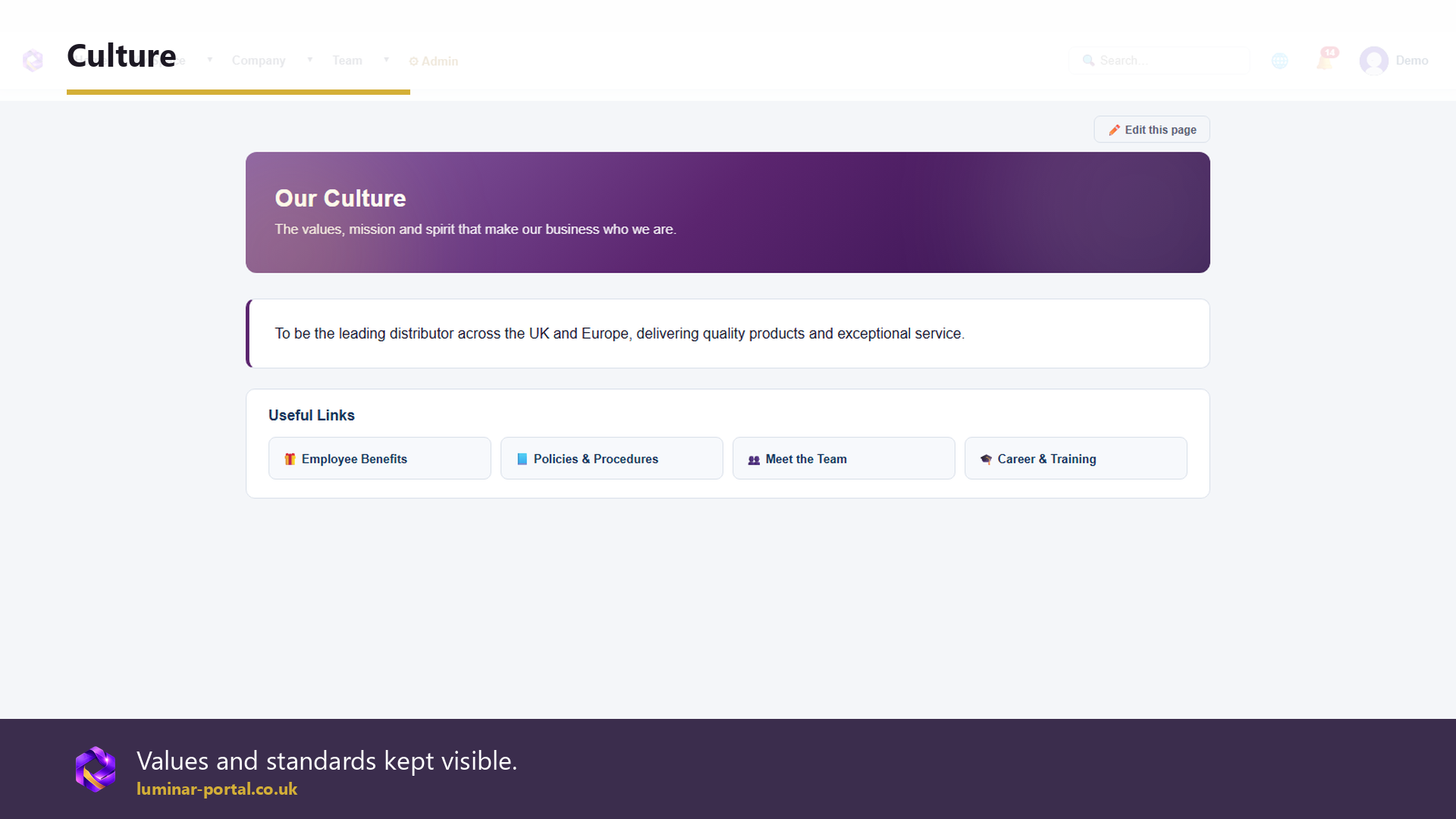Click Edit this page button
This screenshot has height=819, width=1456.
pyautogui.click(x=1152, y=130)
